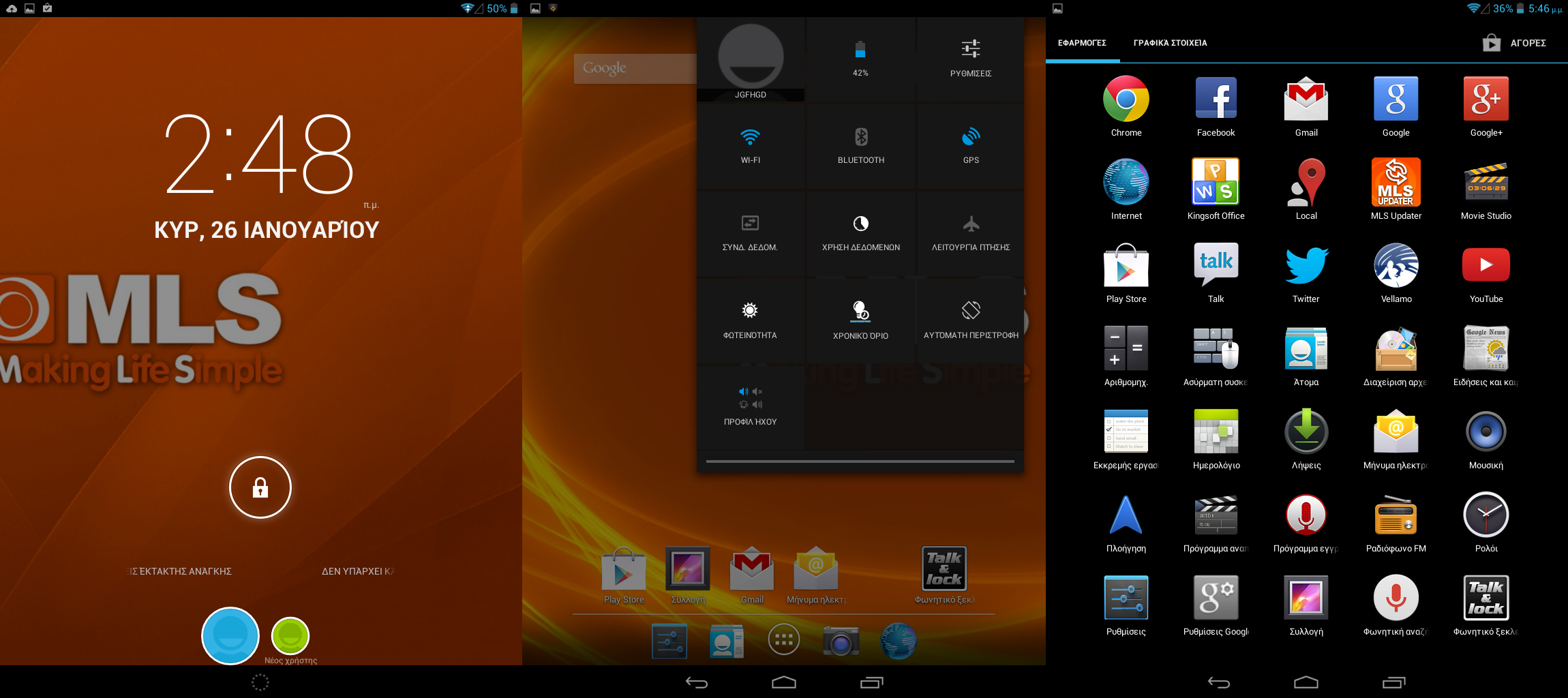Viewport: 1568px width, 698px height.
Task: Open MLS Updater
Action: 1396,182
